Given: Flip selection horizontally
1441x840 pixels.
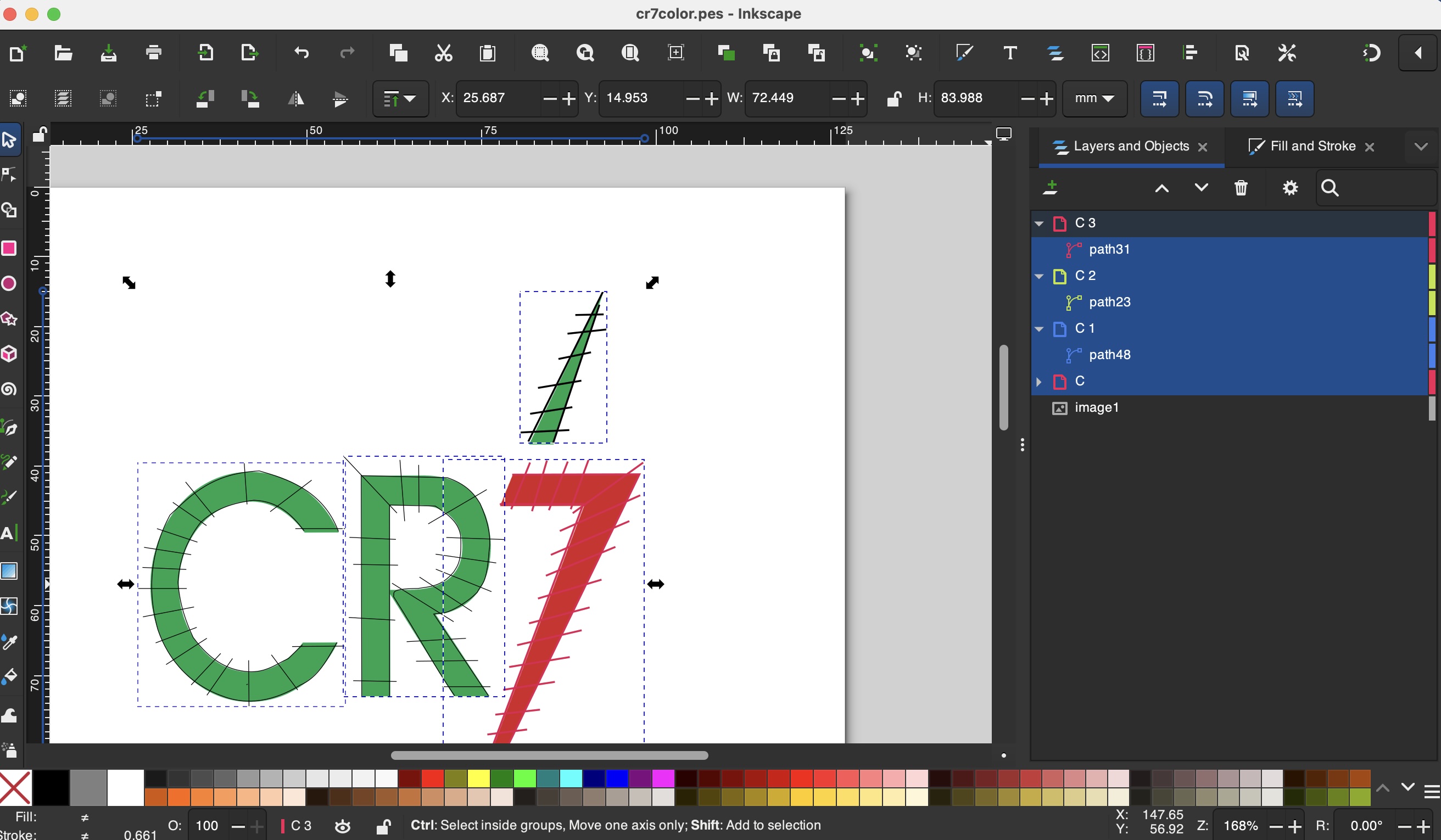Looking at the screenshot, I should pos(295,99).
